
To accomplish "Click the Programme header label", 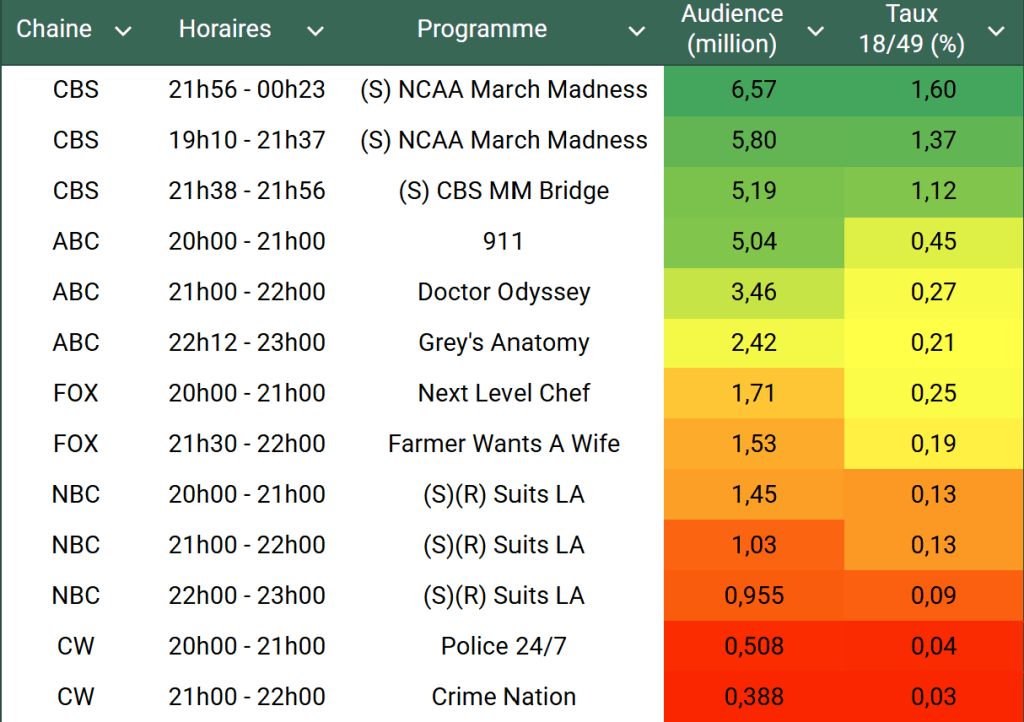I will click(482, 29).
